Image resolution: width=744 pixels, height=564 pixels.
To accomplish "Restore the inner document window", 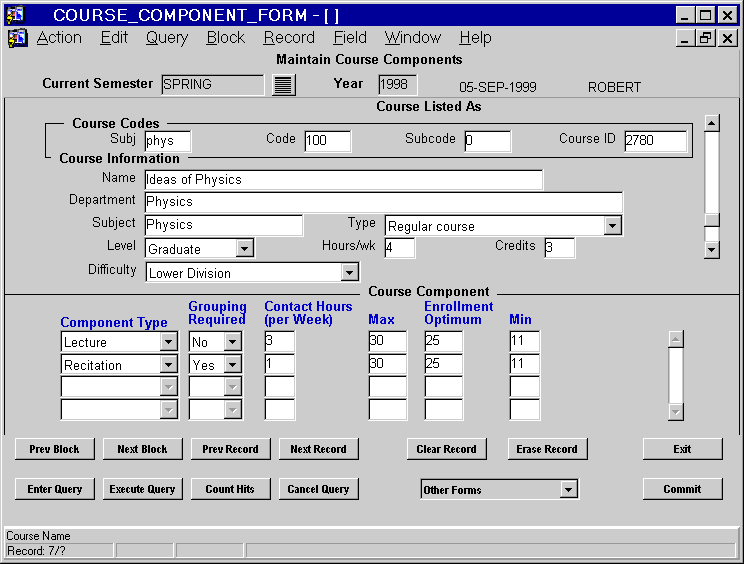I will tap(706, 38).
